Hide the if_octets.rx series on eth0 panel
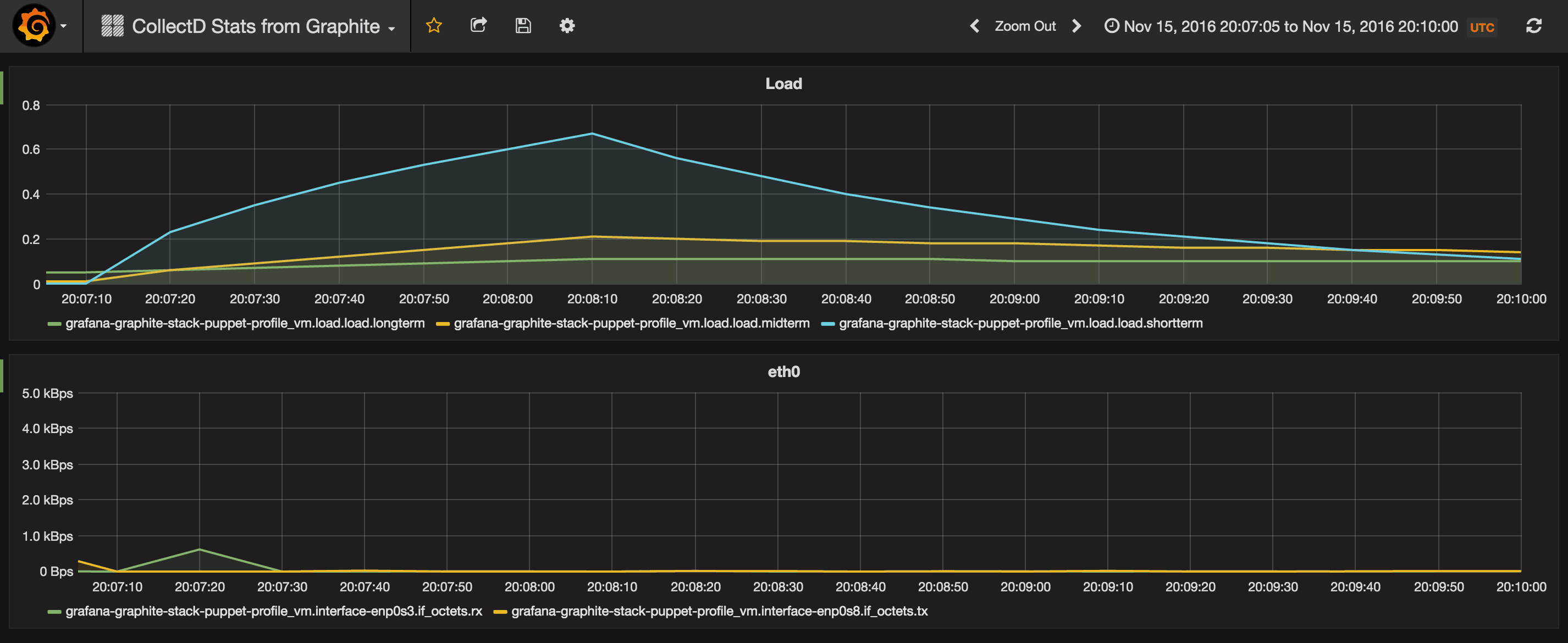1568x643 pixels. 274,611
